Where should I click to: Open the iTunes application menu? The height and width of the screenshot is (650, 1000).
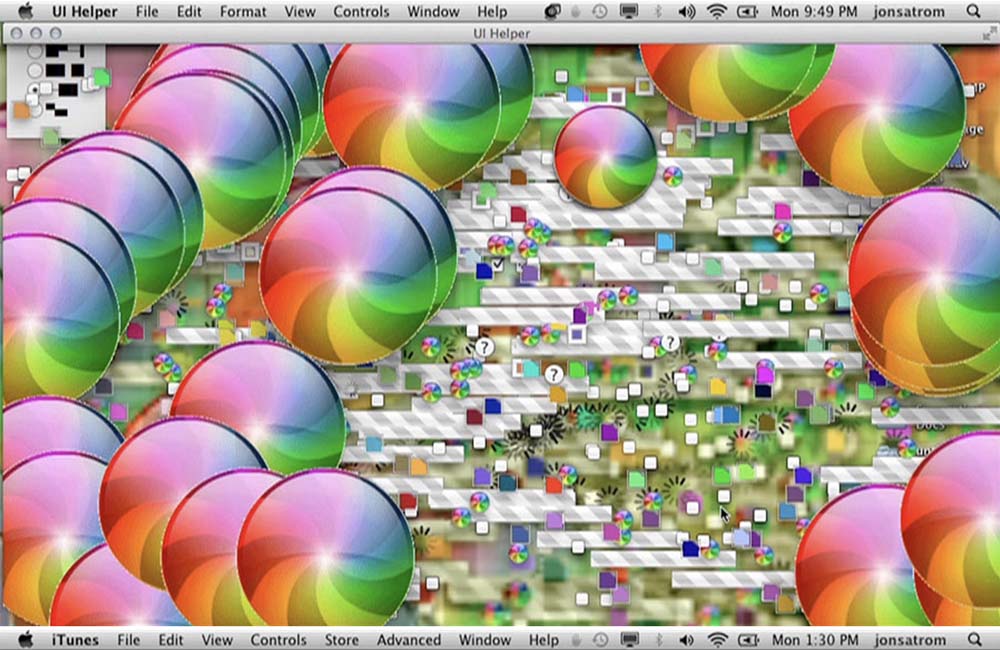pos(75,640)
